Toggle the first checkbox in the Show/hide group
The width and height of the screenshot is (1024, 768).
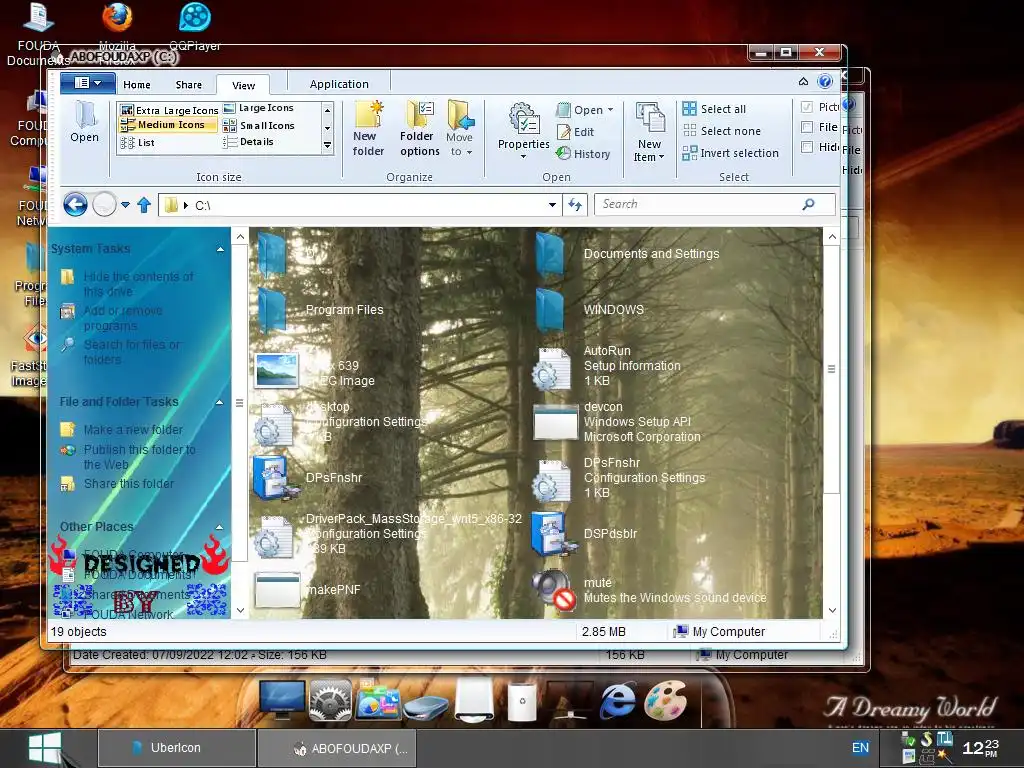(x=807, y=107)
